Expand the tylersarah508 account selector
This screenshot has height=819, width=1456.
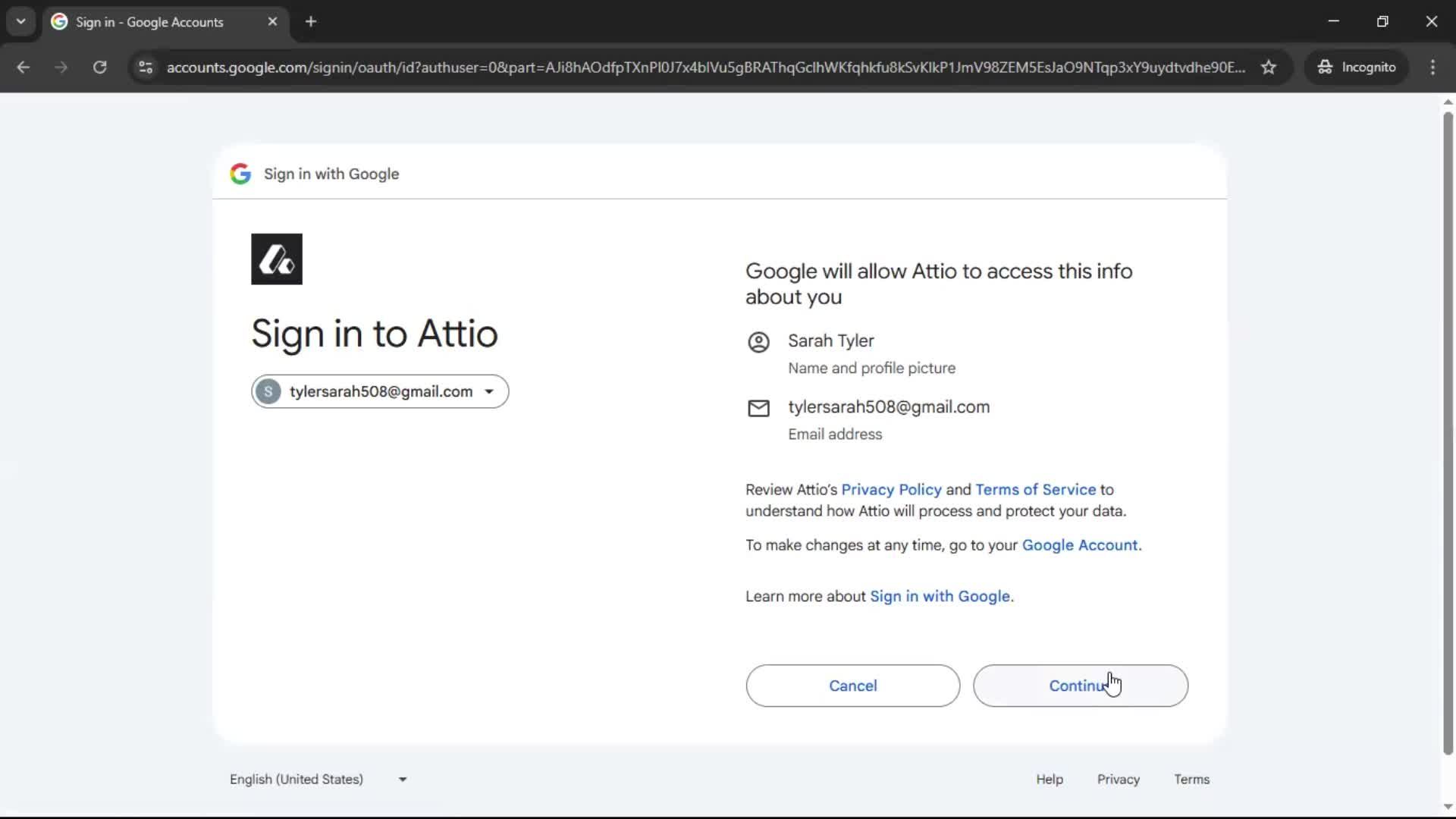(490, 391)
